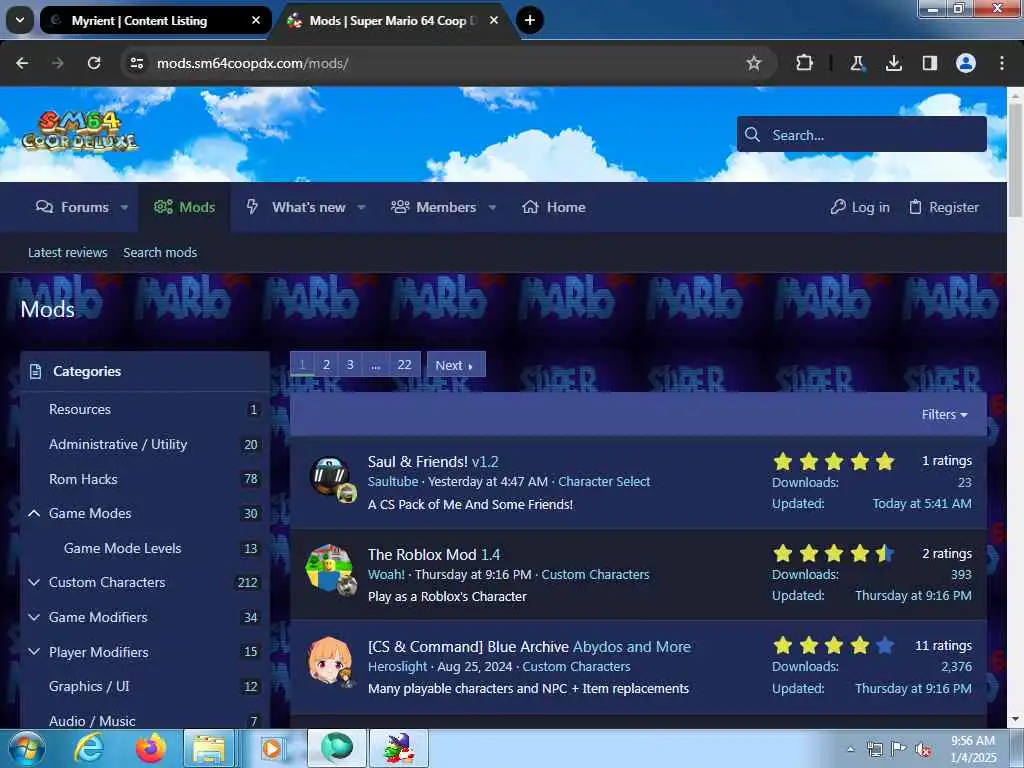Open the Latest reviews sub-navigation link
Screen dimensions: 1024x768
67,252
